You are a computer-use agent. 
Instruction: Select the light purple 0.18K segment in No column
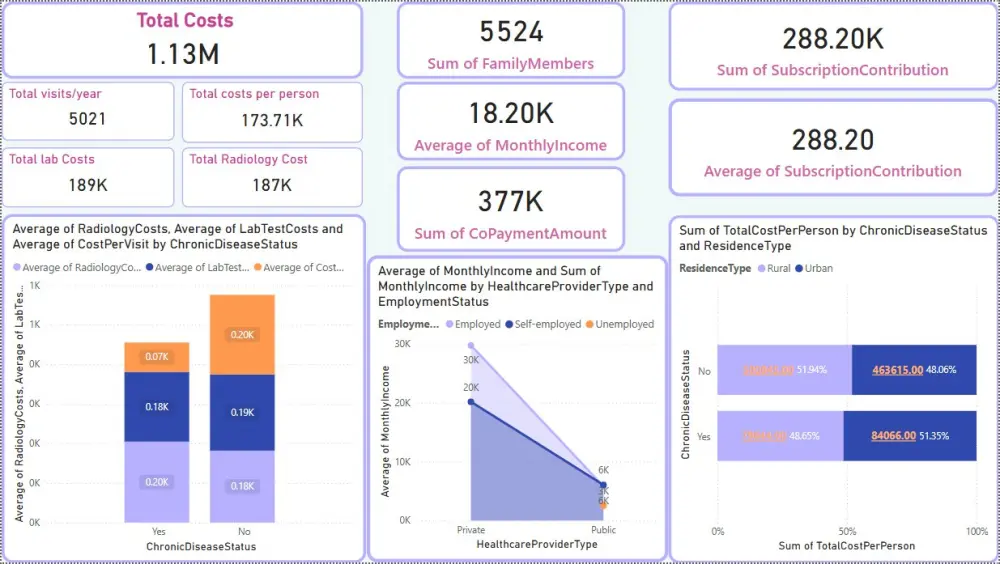242,486
